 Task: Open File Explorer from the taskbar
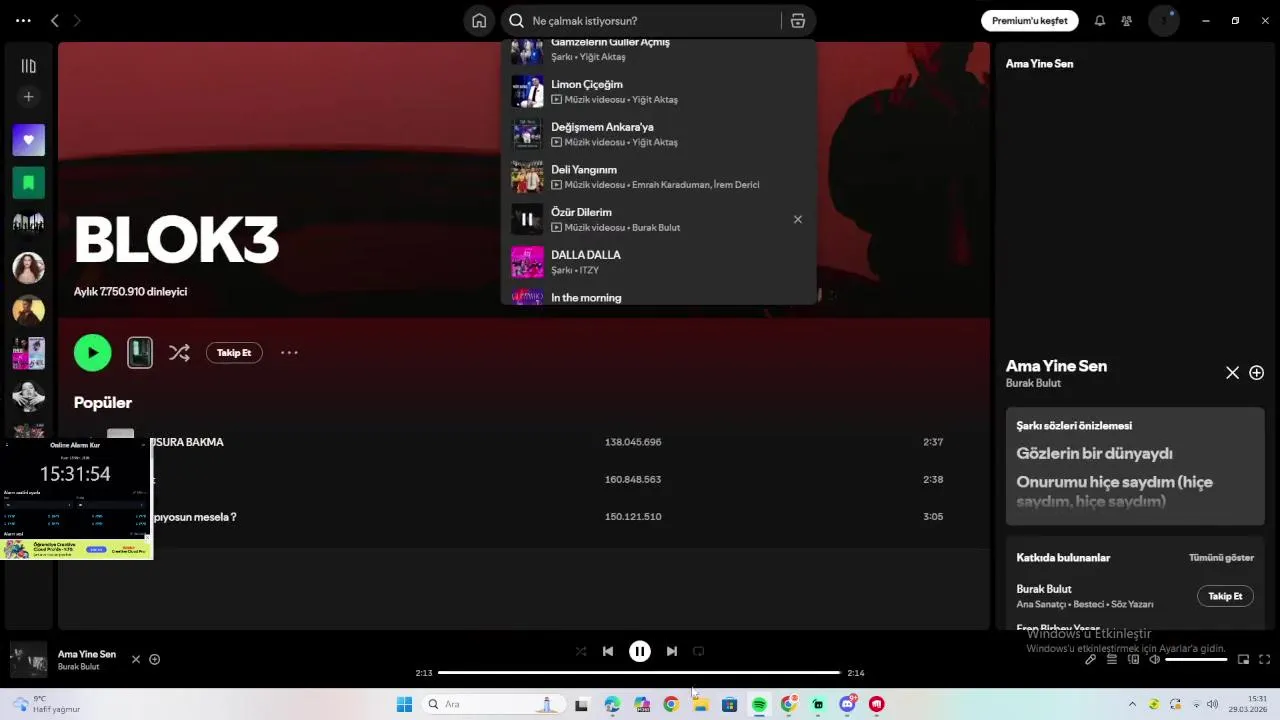tap(700, 704)
